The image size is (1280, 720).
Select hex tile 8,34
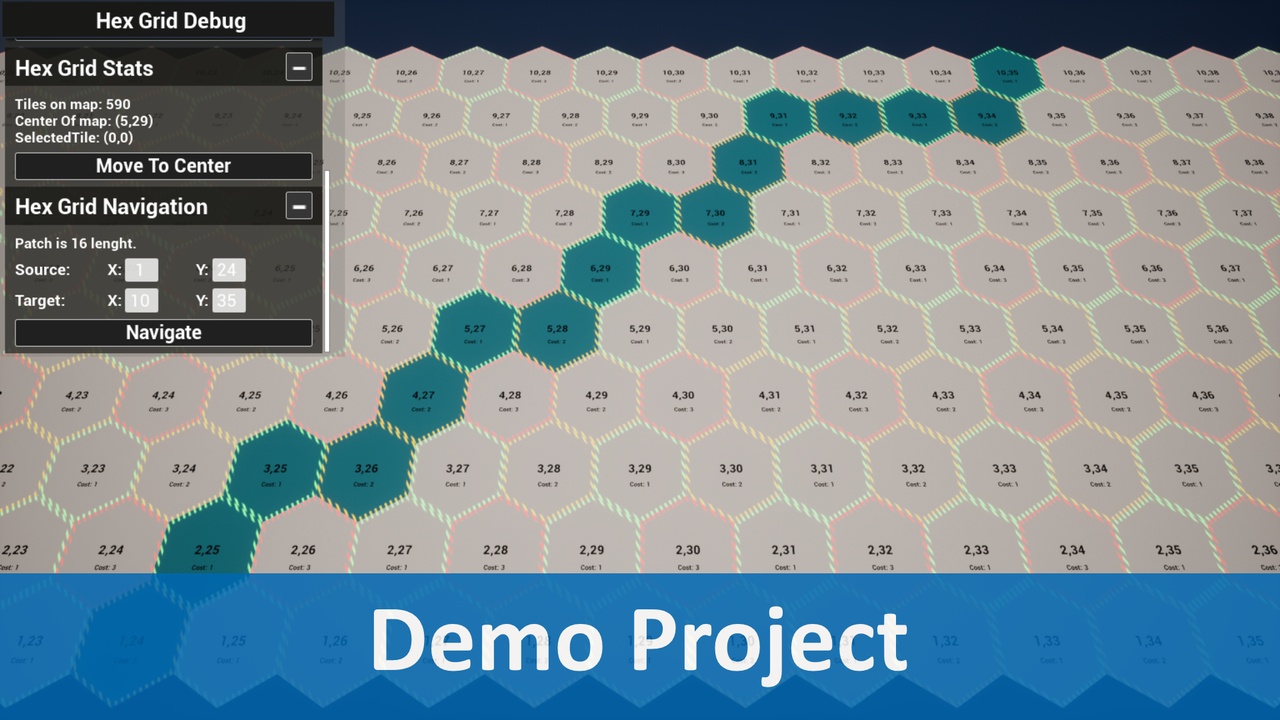click(965, 164)
